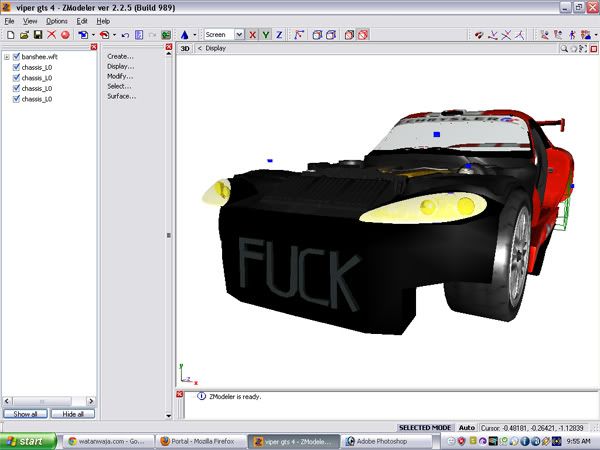Toggle the Auto option in status bar
Image resolution: width=600 pixels, height=450 pixels.
coord(466,427)
